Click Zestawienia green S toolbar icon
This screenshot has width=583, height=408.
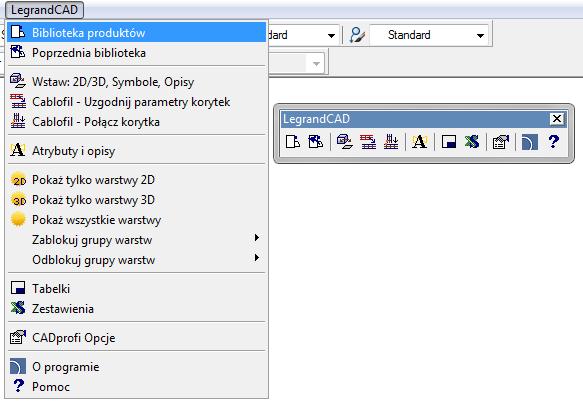point(472,142)
